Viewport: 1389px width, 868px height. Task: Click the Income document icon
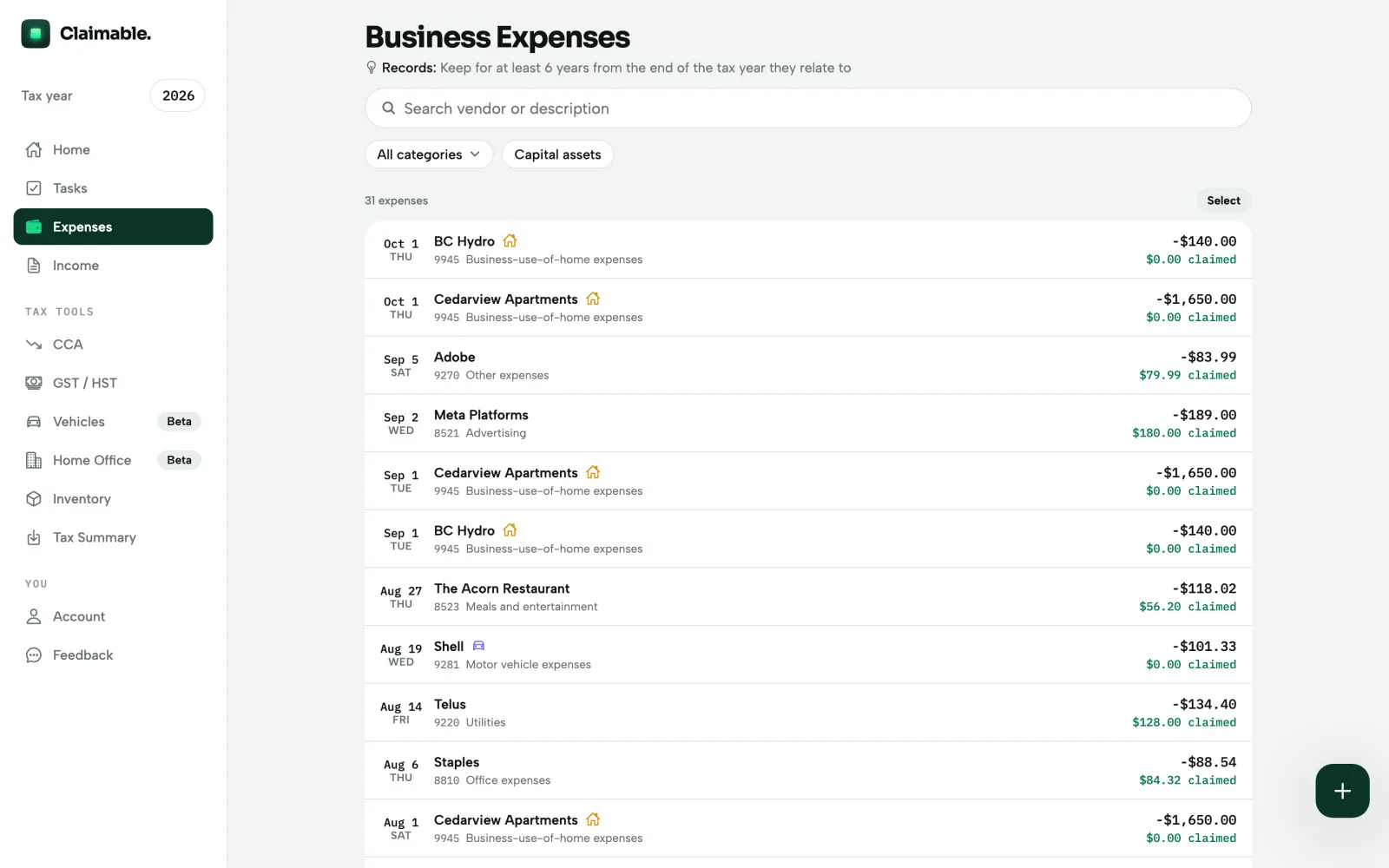pyautogui.click(x=34, y=266)
